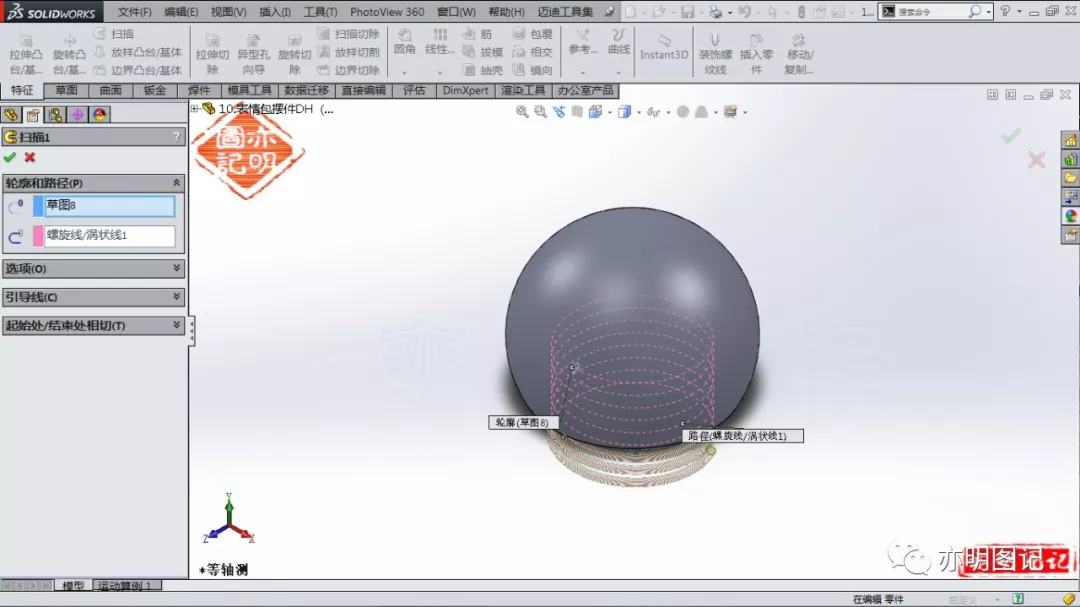The image size is (1080, 607).
Task: Open the DimXpertManager tab icon
Action: tap(77, 114)
